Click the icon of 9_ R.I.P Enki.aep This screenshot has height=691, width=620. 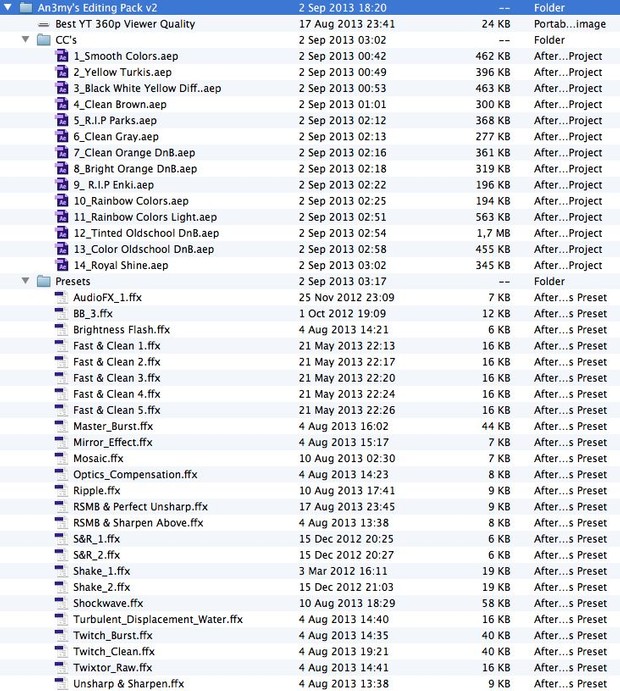tap(62, 185)
